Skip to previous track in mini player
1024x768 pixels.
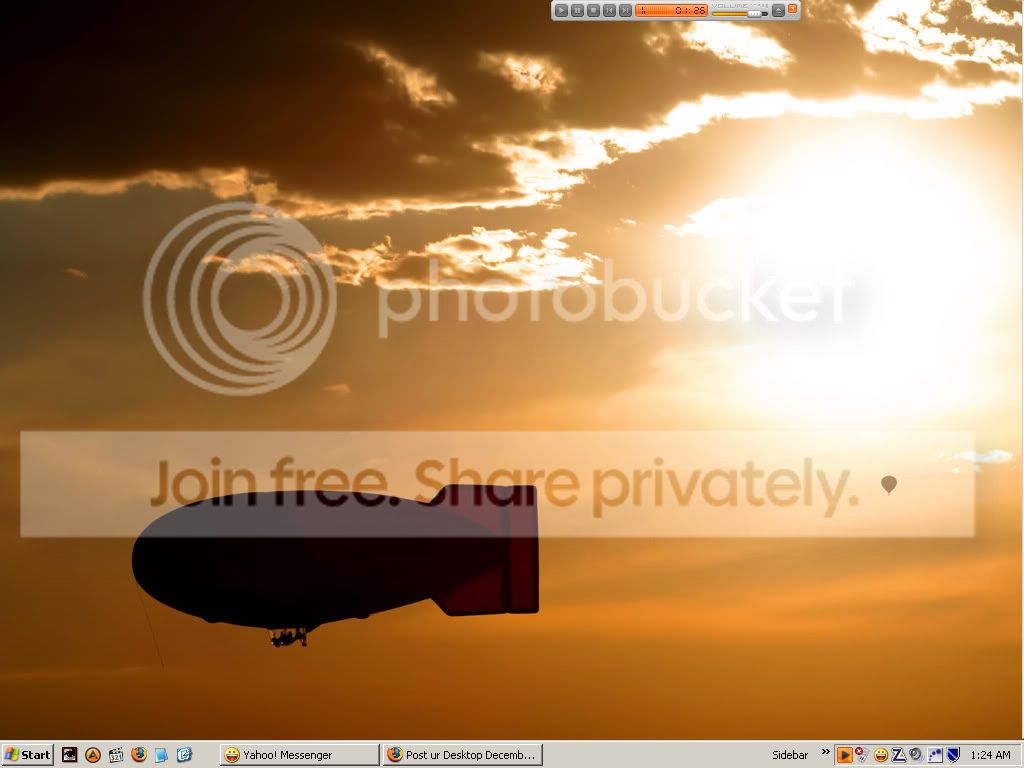[609, 10]
